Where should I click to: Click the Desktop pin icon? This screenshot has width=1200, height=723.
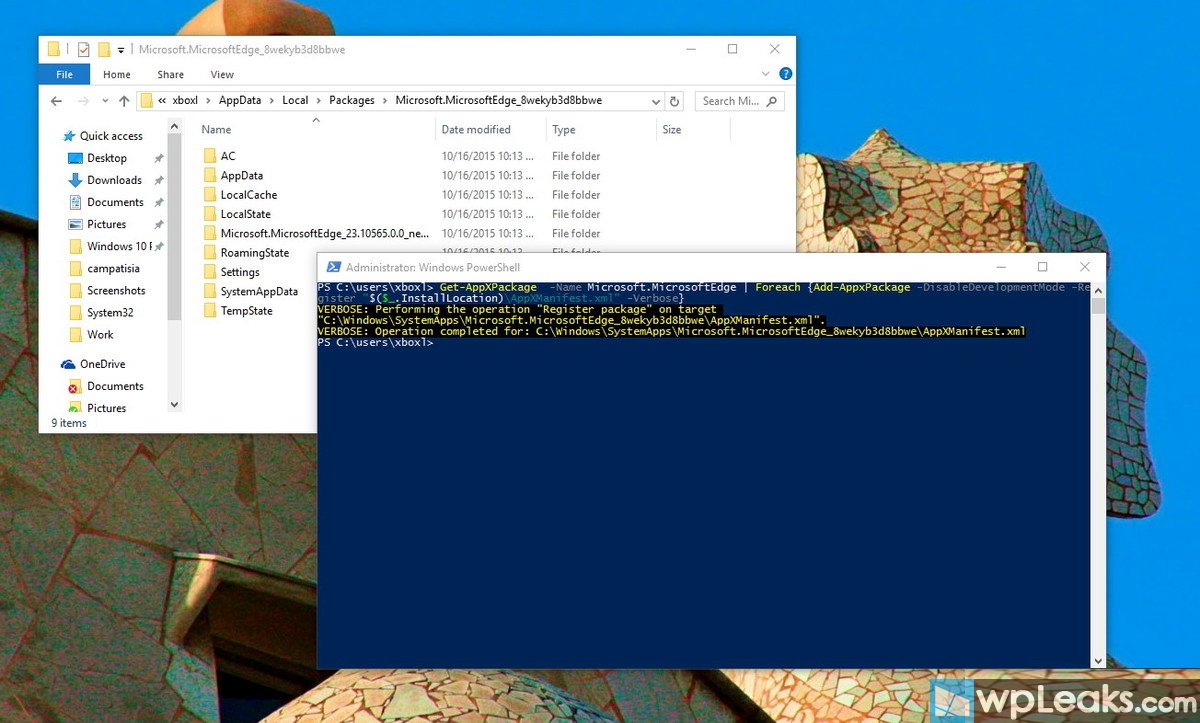click(158, 158)
